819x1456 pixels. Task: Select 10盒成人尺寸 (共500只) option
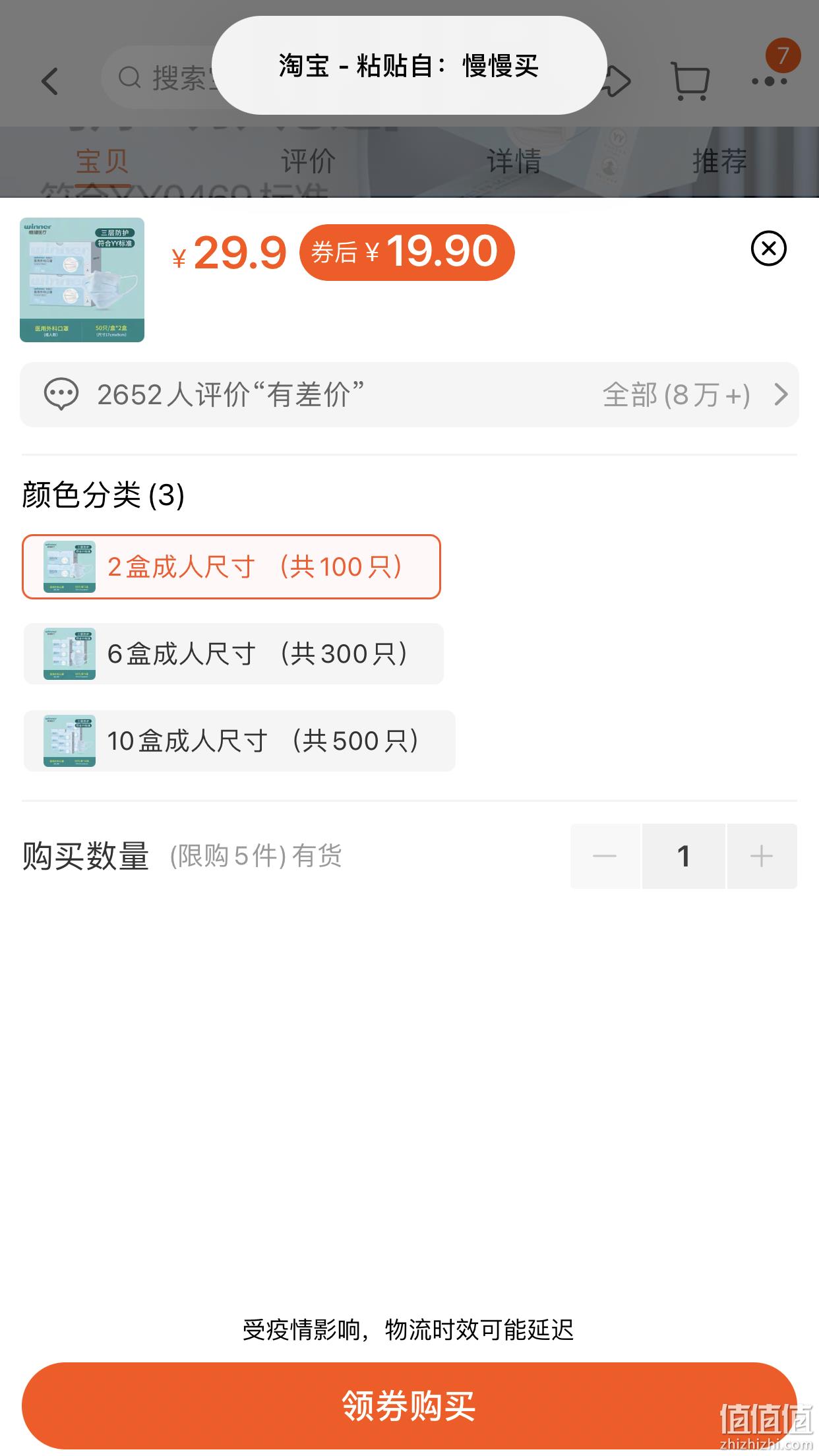239,741
